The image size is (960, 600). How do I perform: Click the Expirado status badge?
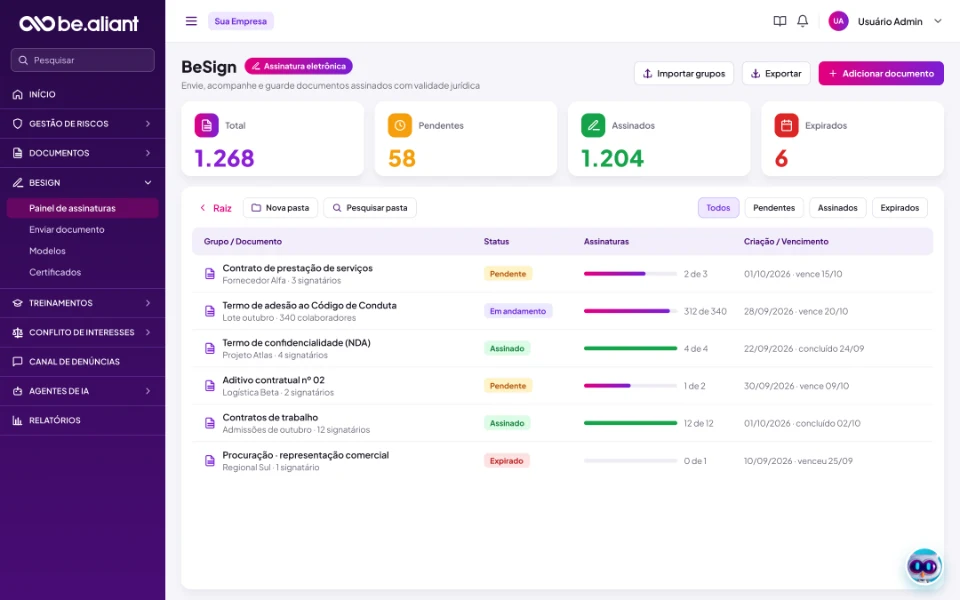[506, 460]
